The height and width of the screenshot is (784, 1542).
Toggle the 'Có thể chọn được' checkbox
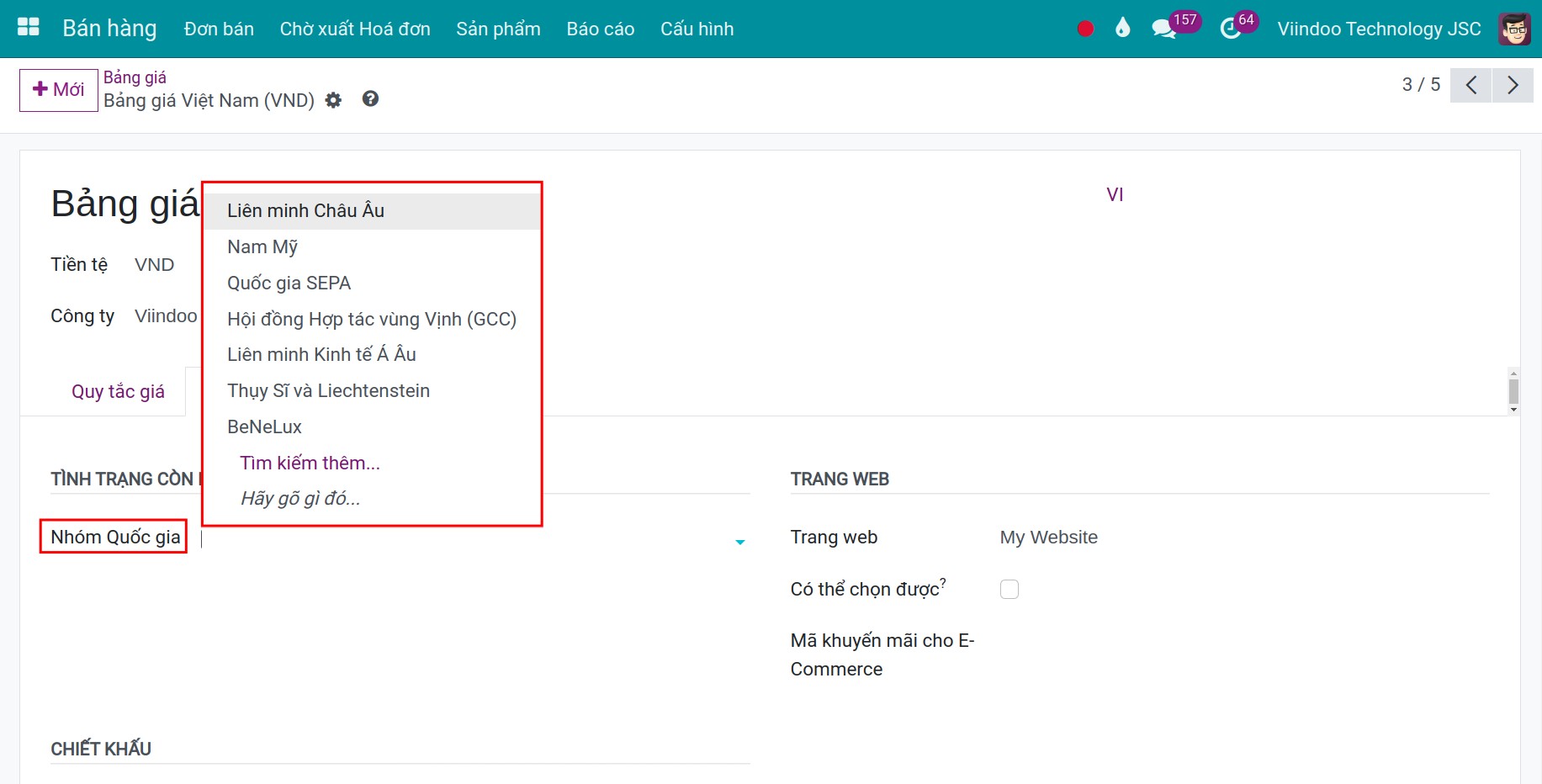click(x=1009, y=589)
